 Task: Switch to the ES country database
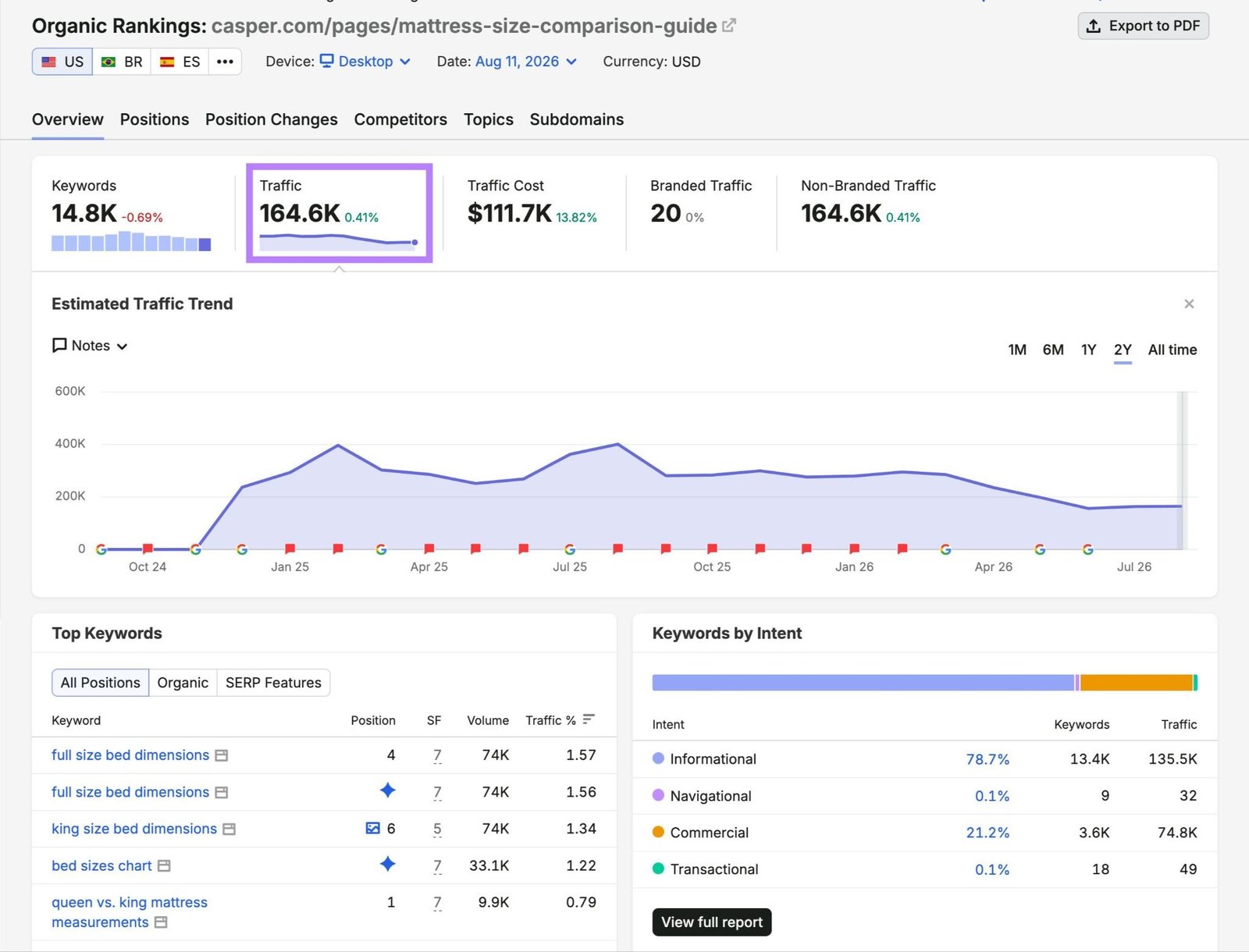180,62
